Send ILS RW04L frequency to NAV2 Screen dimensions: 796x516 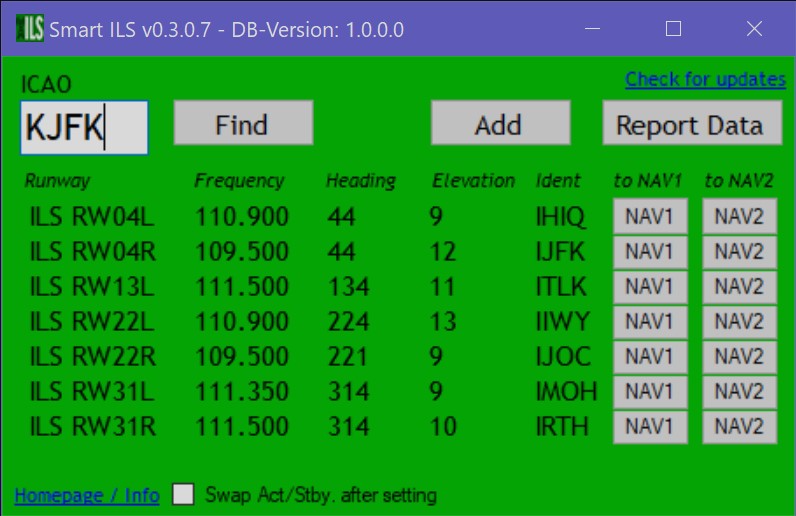[739, 216]
